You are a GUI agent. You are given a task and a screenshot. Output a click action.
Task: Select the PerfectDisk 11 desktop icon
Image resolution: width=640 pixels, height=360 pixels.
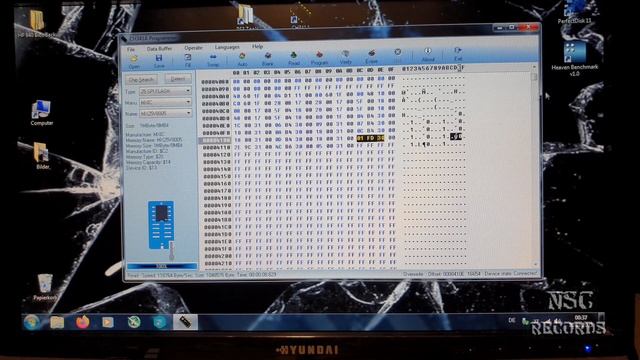tap(574, 12)
